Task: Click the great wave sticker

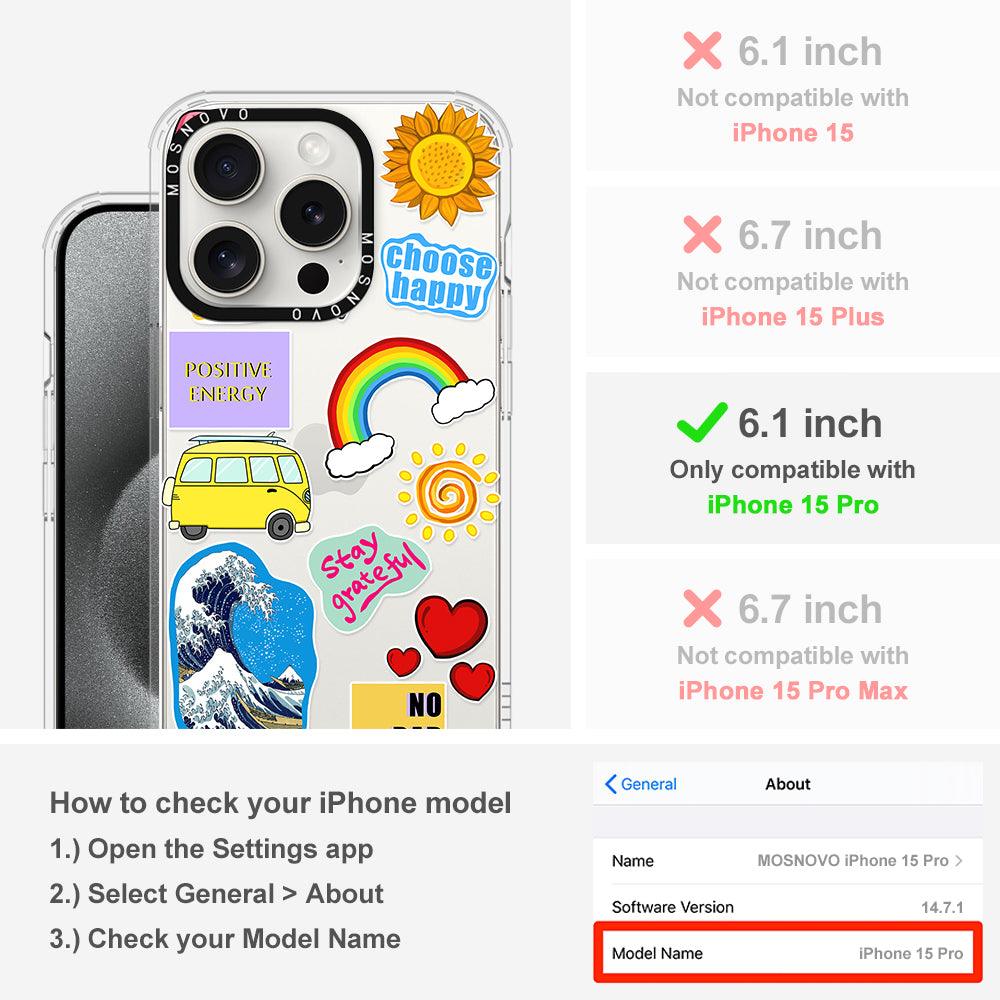Action: 242,636
